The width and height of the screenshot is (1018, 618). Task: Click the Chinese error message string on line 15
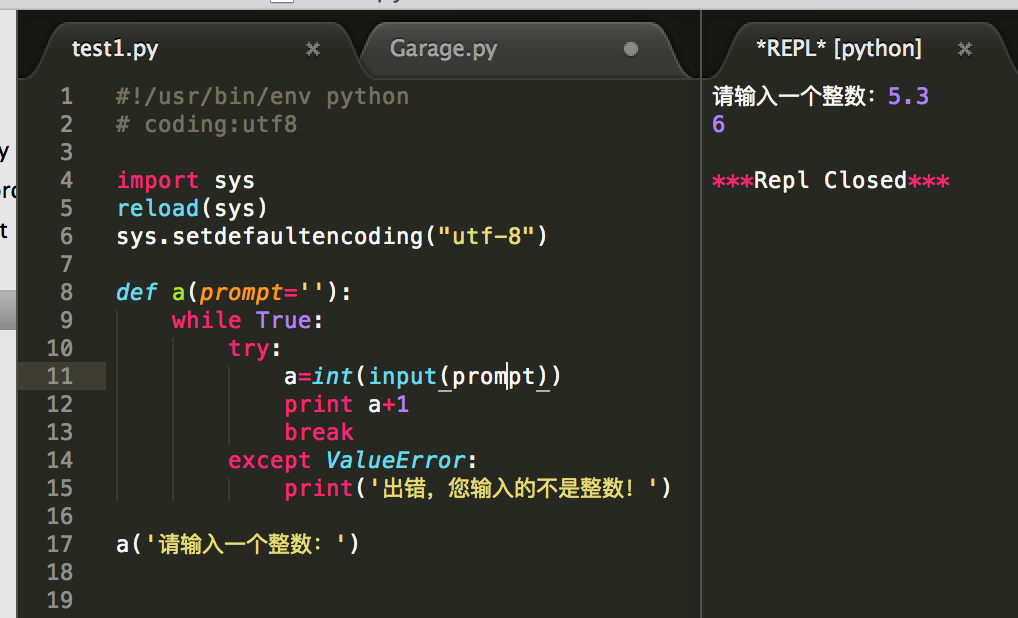[x=512, y=488]
